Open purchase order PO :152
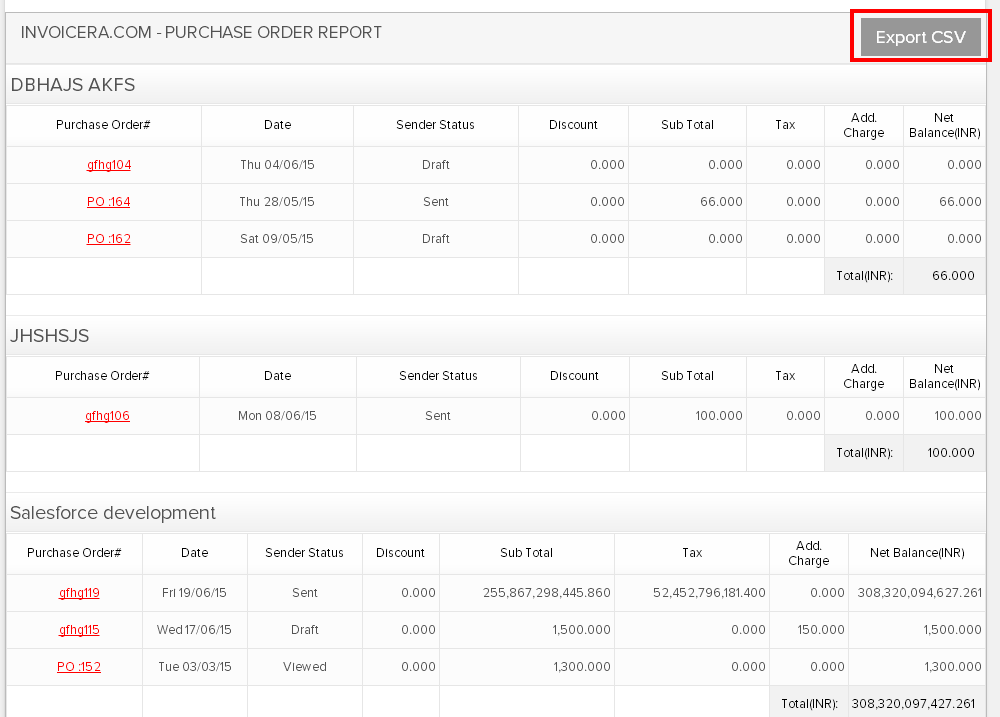 point(79,667)
